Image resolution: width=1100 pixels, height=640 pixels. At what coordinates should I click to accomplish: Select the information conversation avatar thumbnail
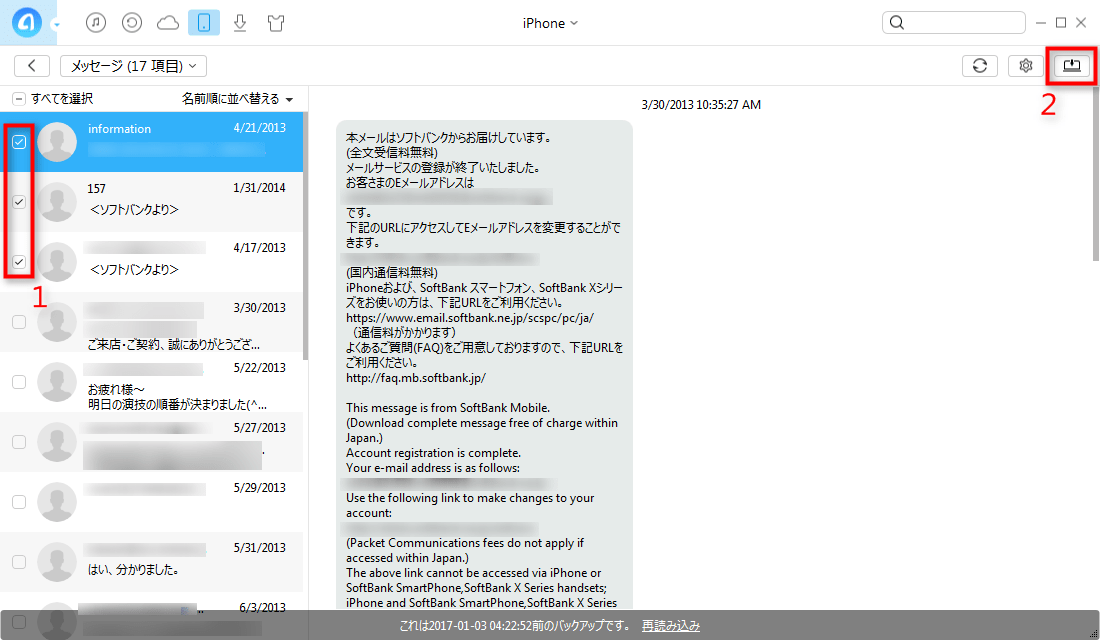pyautogui.click(x=57, y=142)
